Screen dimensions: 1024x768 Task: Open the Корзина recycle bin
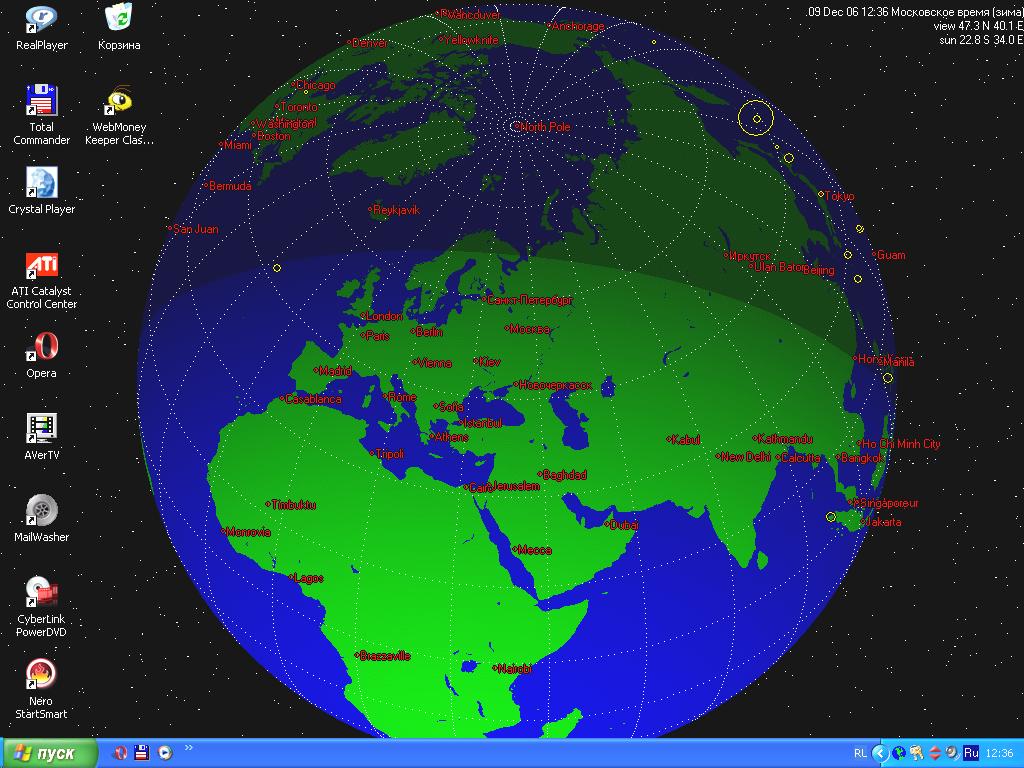(119, 20)
